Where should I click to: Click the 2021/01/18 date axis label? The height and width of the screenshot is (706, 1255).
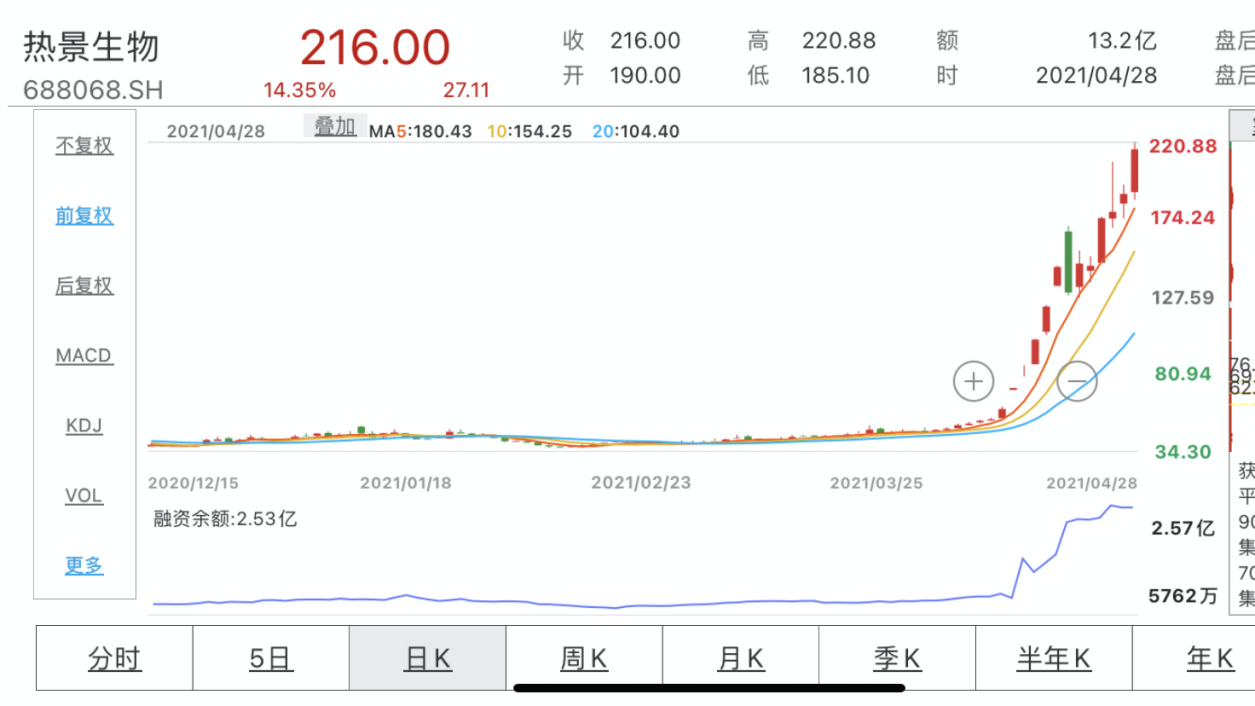(406, 483)
